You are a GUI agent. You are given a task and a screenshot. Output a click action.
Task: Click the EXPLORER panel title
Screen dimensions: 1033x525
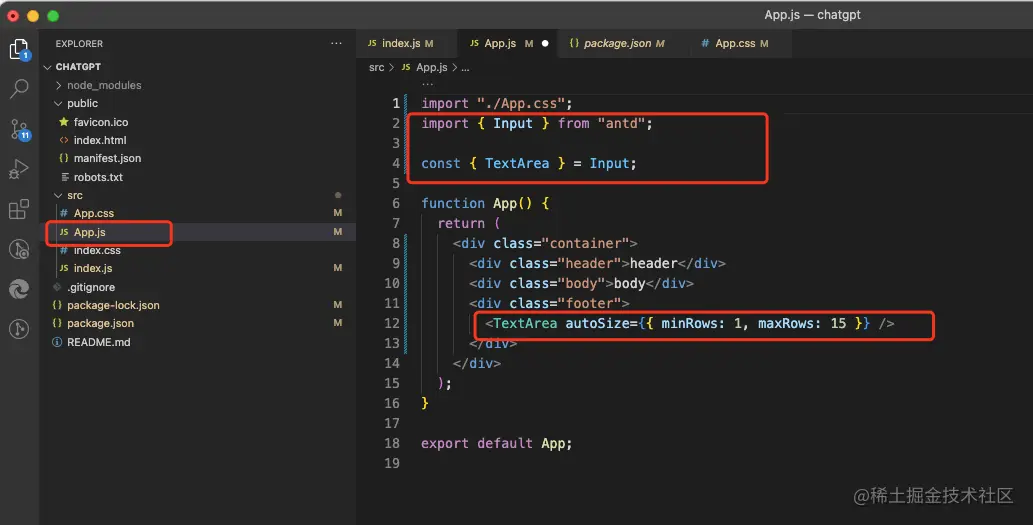tap(79, 43)
